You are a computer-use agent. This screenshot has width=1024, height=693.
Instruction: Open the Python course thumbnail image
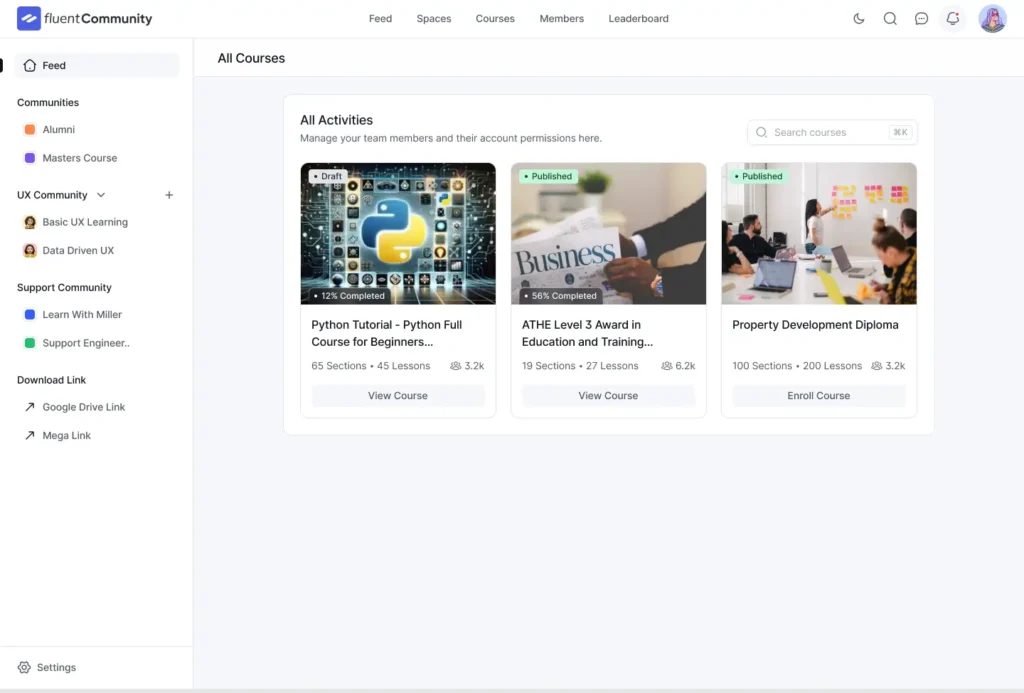pyautogui.click(x=398, y=233)
